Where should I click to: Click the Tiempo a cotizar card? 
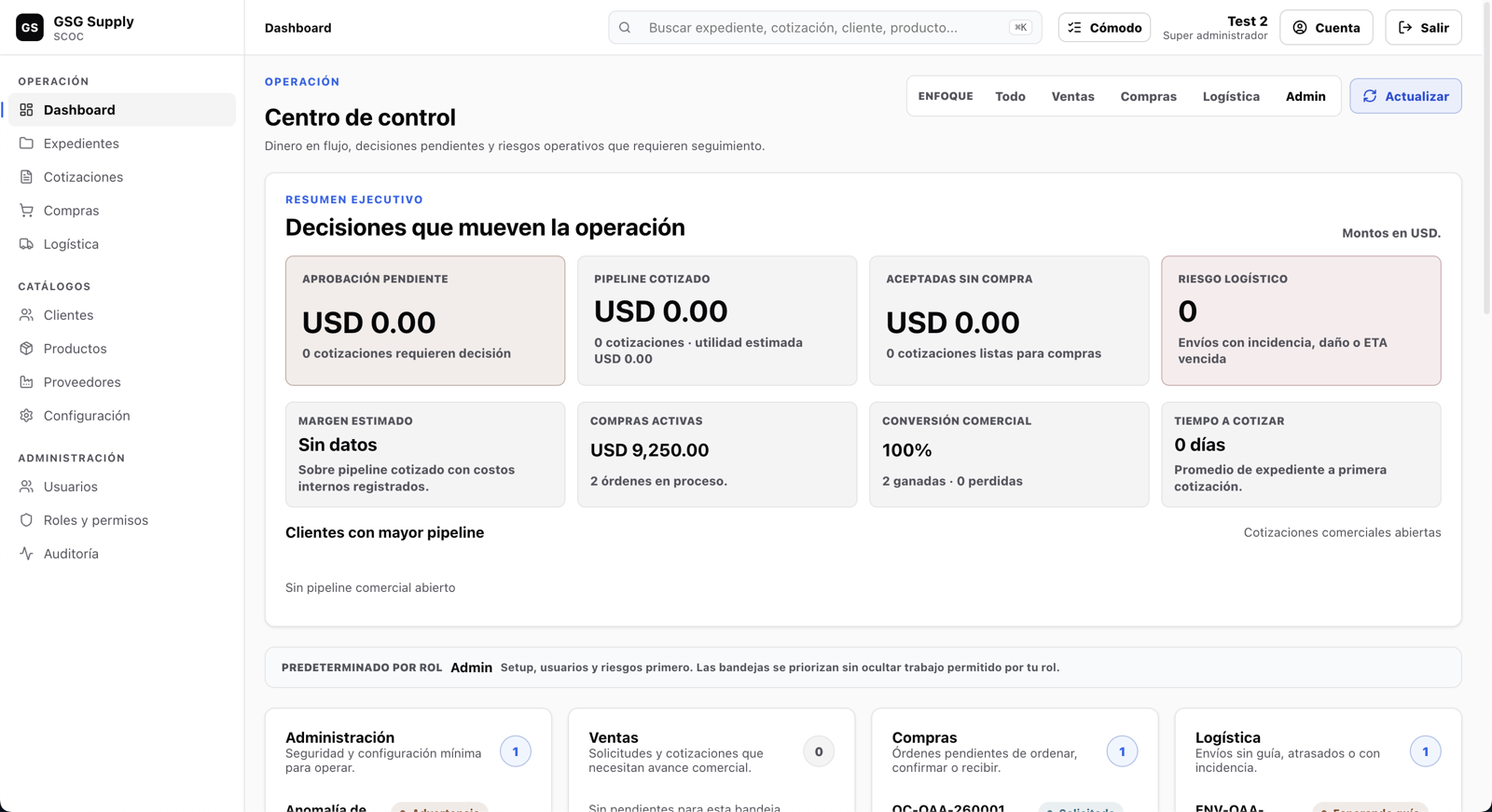[1301, 455]
